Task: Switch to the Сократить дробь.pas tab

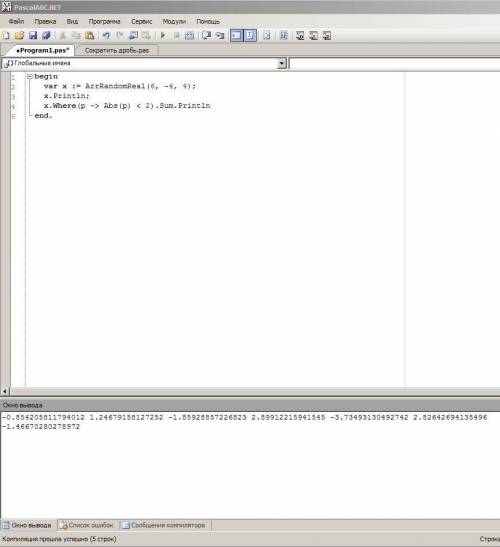Action: click(x=117, y=51)
